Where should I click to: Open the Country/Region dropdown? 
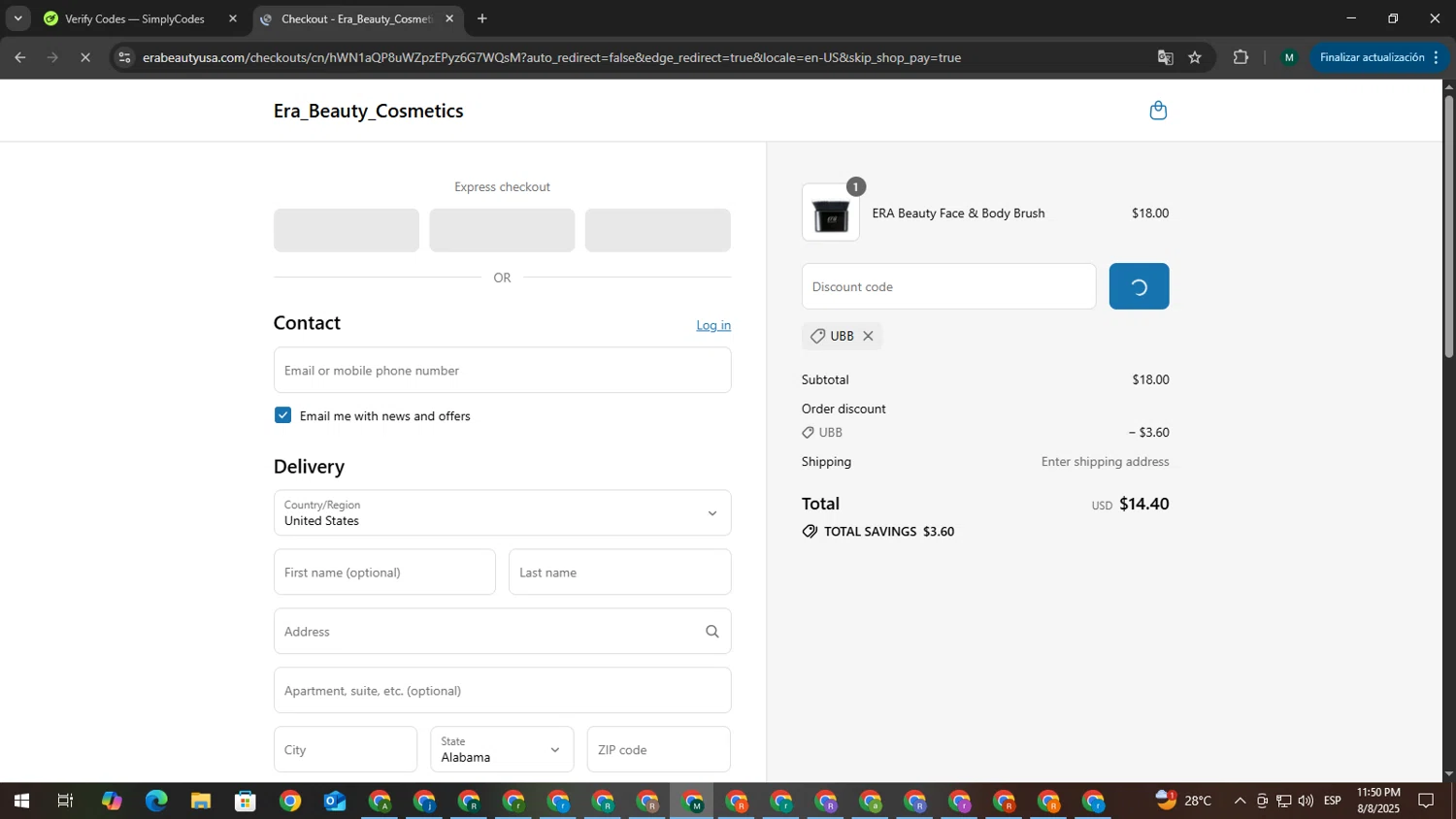[x=502, y=512]
